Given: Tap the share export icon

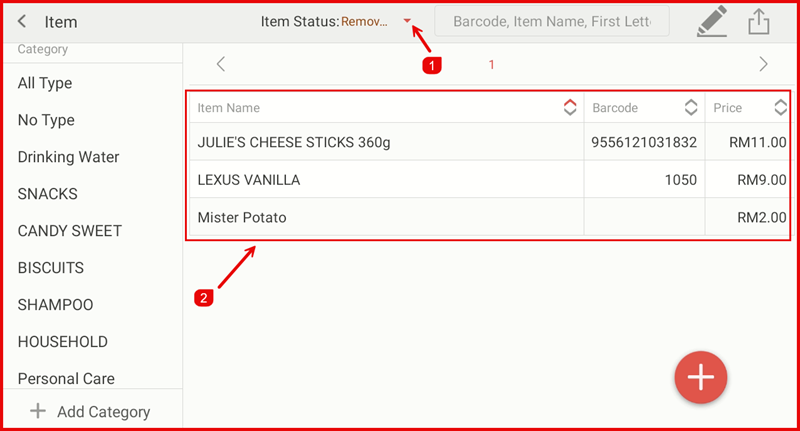Looking at the screenshot, I should [760, 22].
